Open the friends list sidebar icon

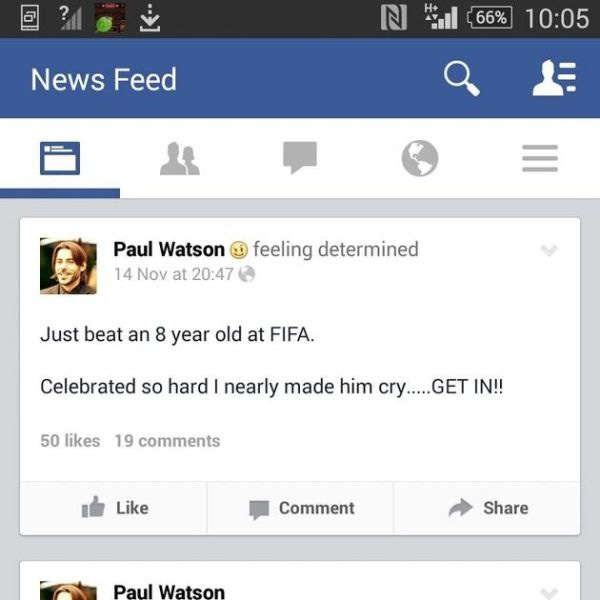[554, 78]
